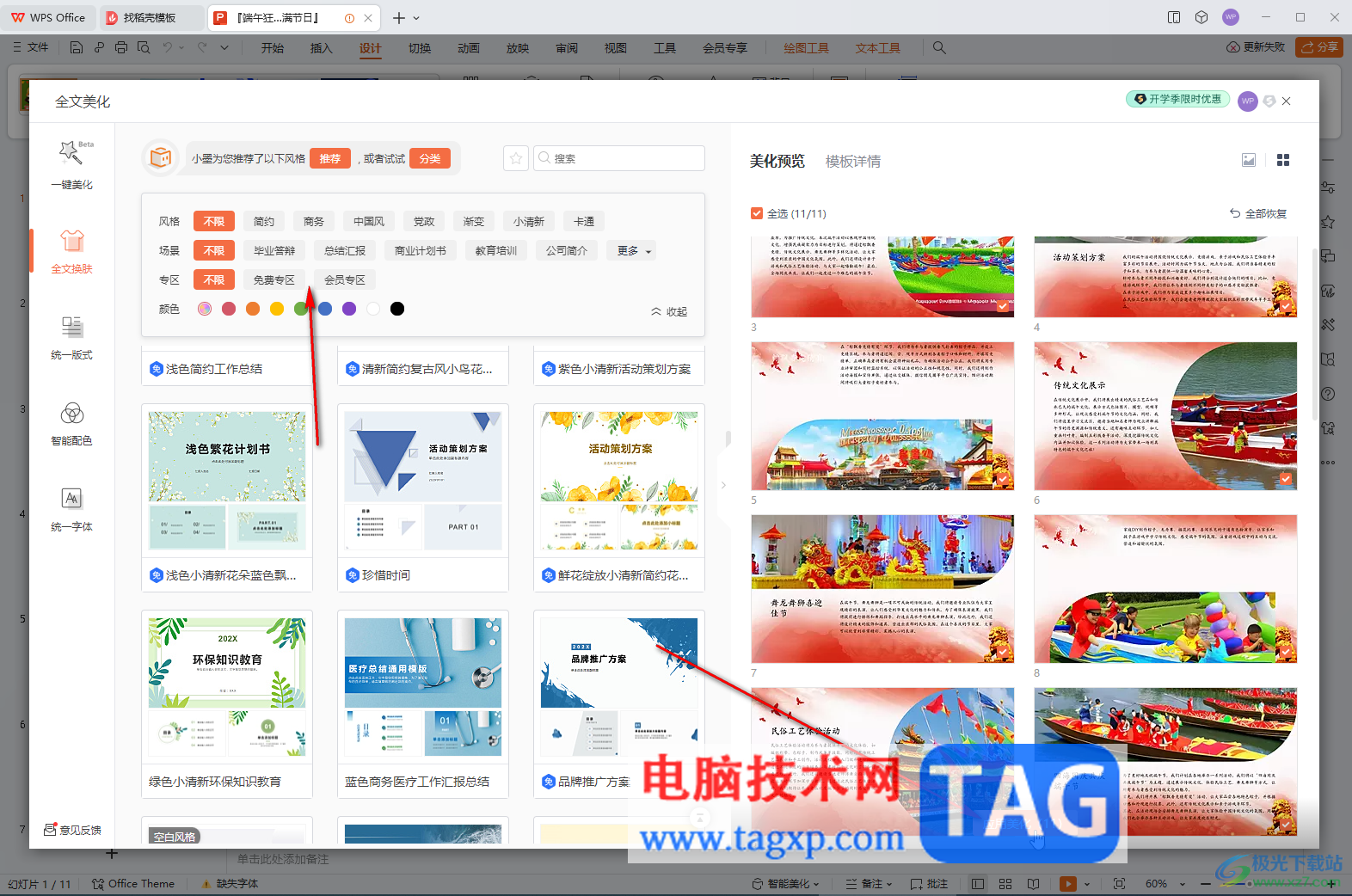Close the 全文美化 dialog
1352x896 pixels.
(1287, 101)
